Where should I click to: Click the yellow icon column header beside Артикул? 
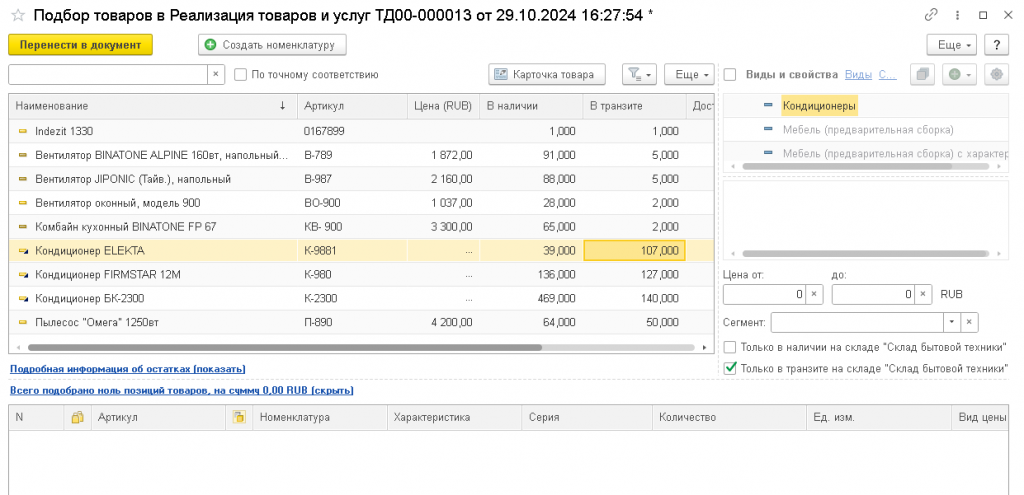239,417
